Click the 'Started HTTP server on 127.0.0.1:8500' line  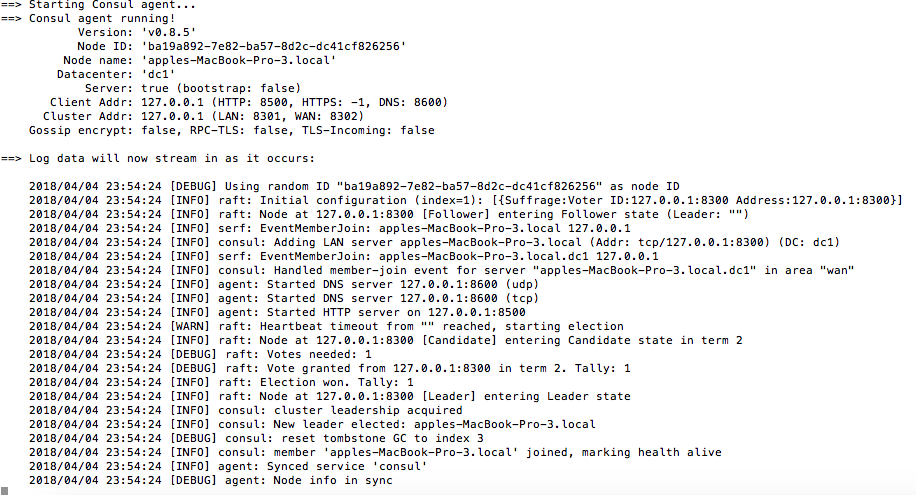pos(277,313)
